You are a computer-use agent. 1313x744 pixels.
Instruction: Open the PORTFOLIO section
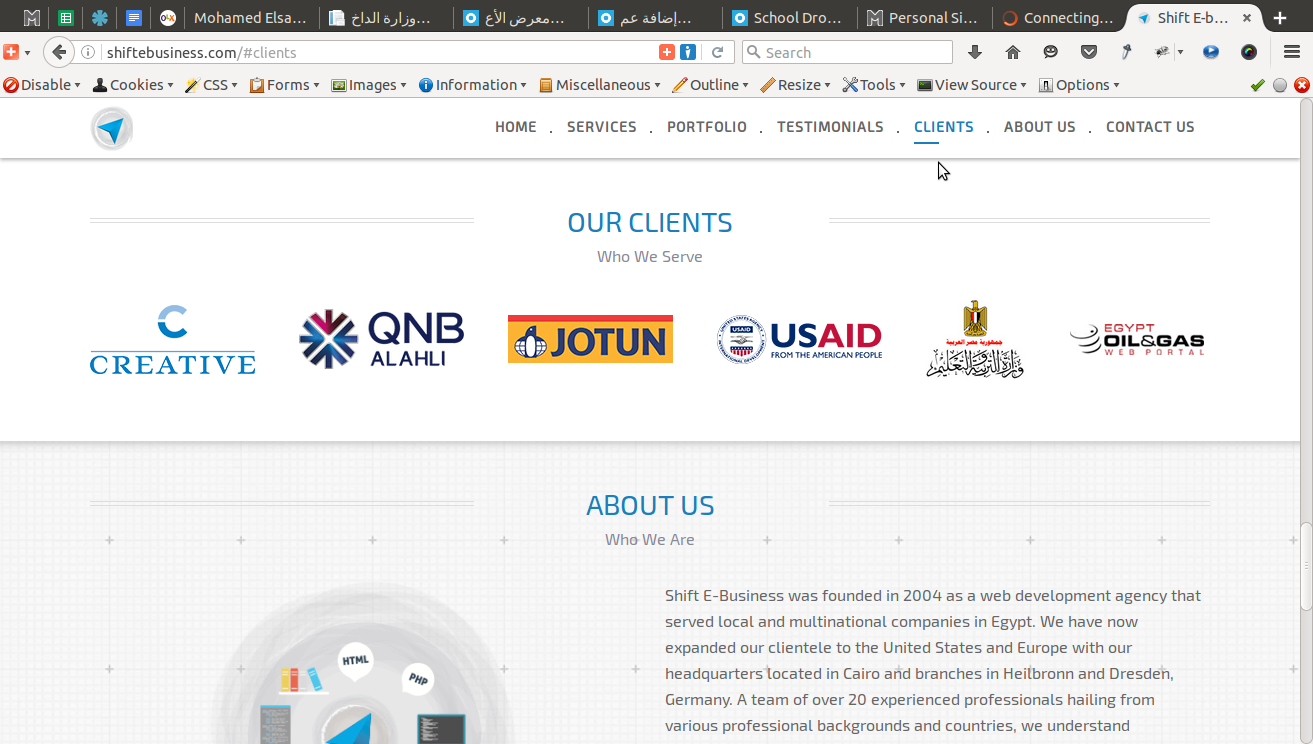(x=707, y=127)
